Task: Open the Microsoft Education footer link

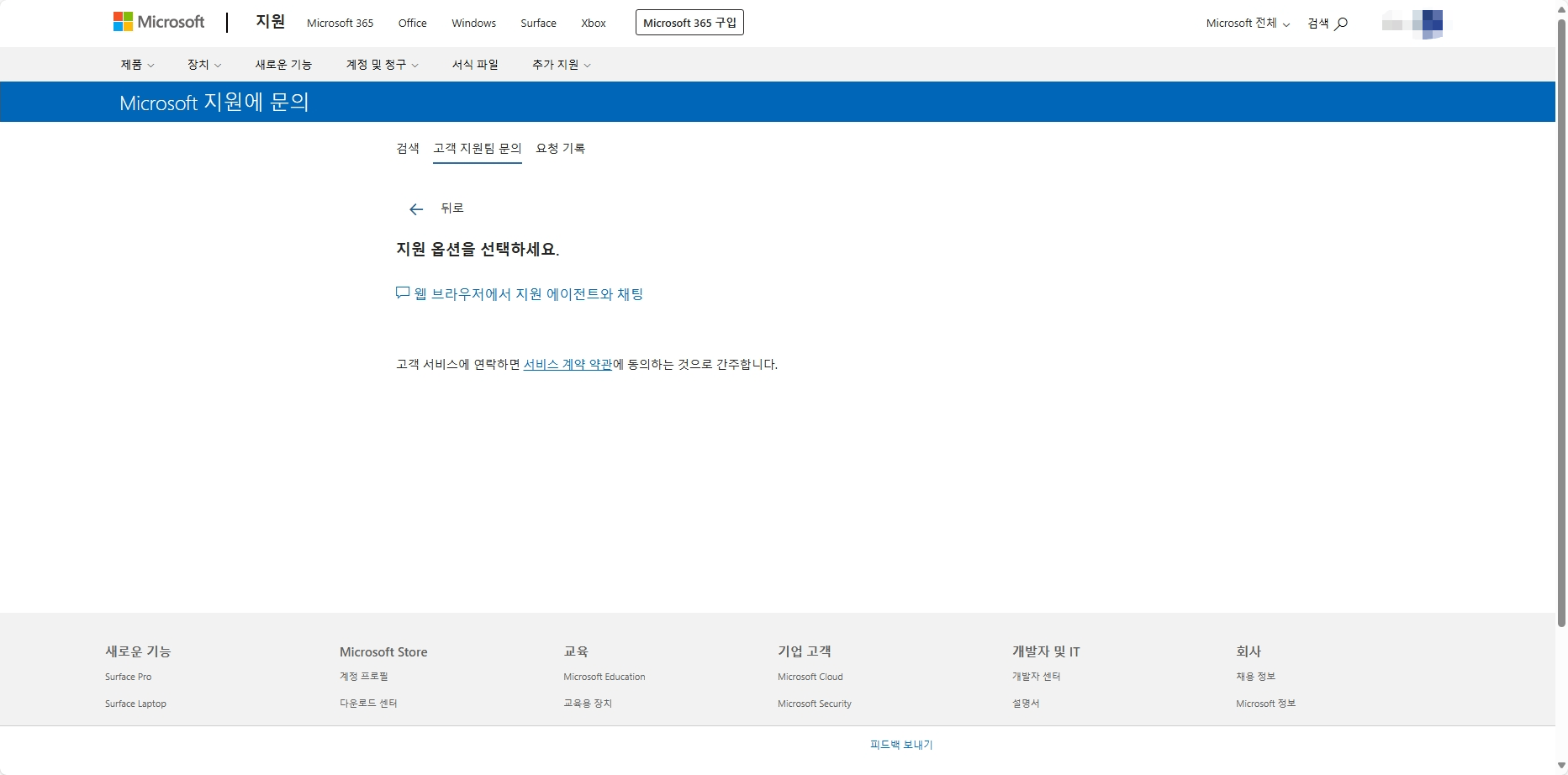Action: click(x=604, y=677)
